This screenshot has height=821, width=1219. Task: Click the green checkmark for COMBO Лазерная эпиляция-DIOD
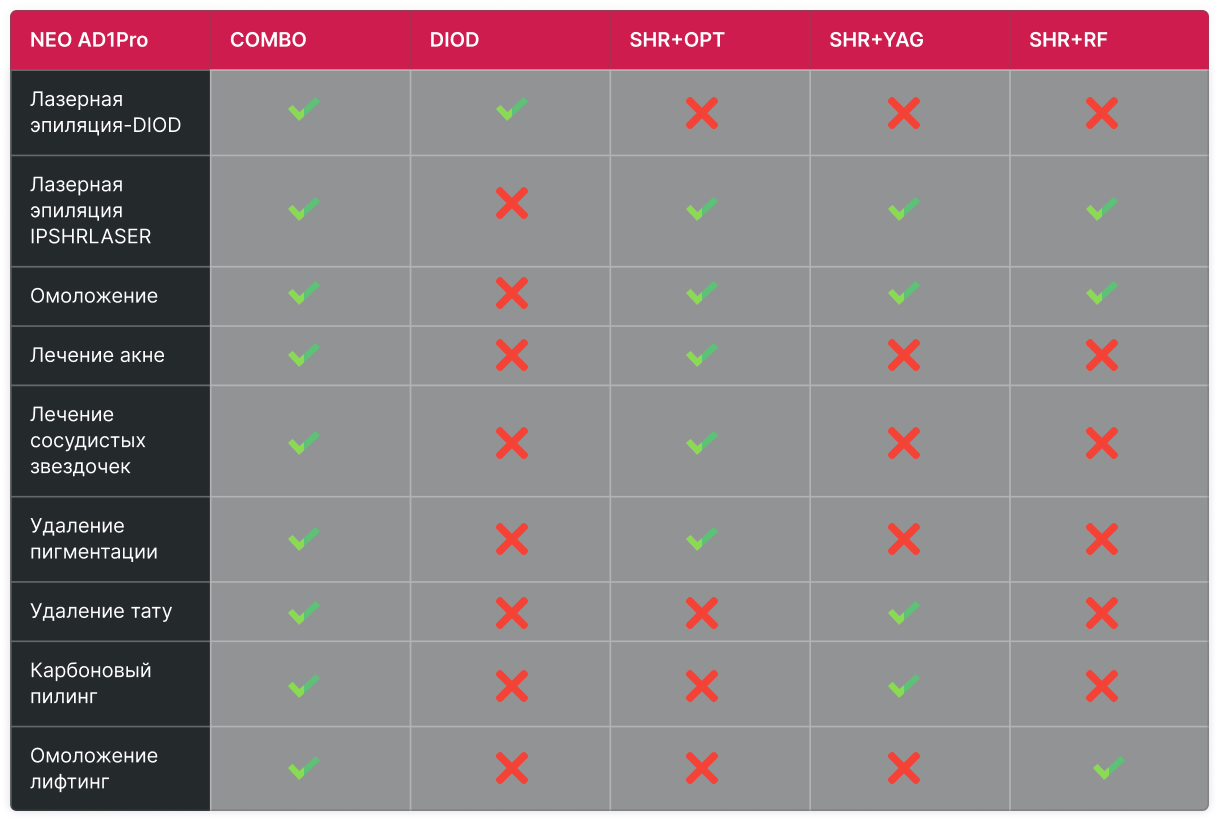click(x=304, y=109)
